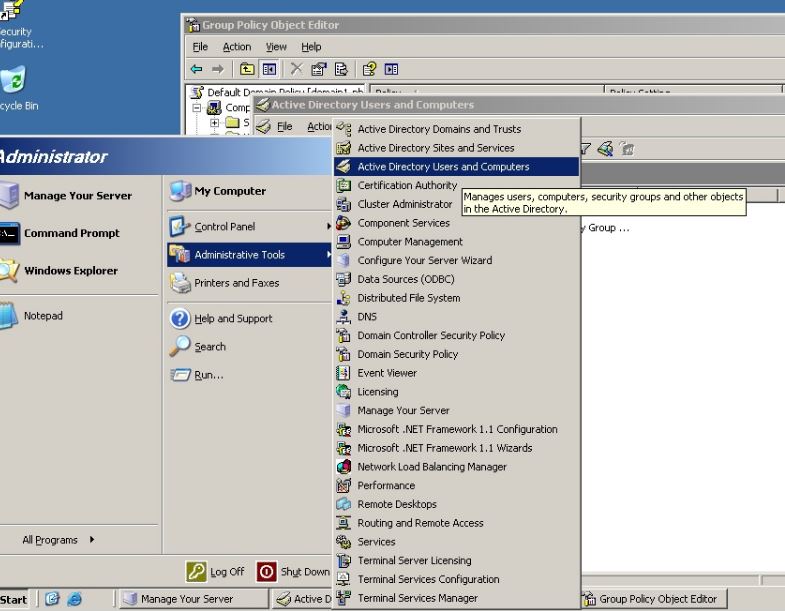Open View menu in Group Policy Object Editor
The height and width of the screenshot is (611, 785).
pos(276,47)
